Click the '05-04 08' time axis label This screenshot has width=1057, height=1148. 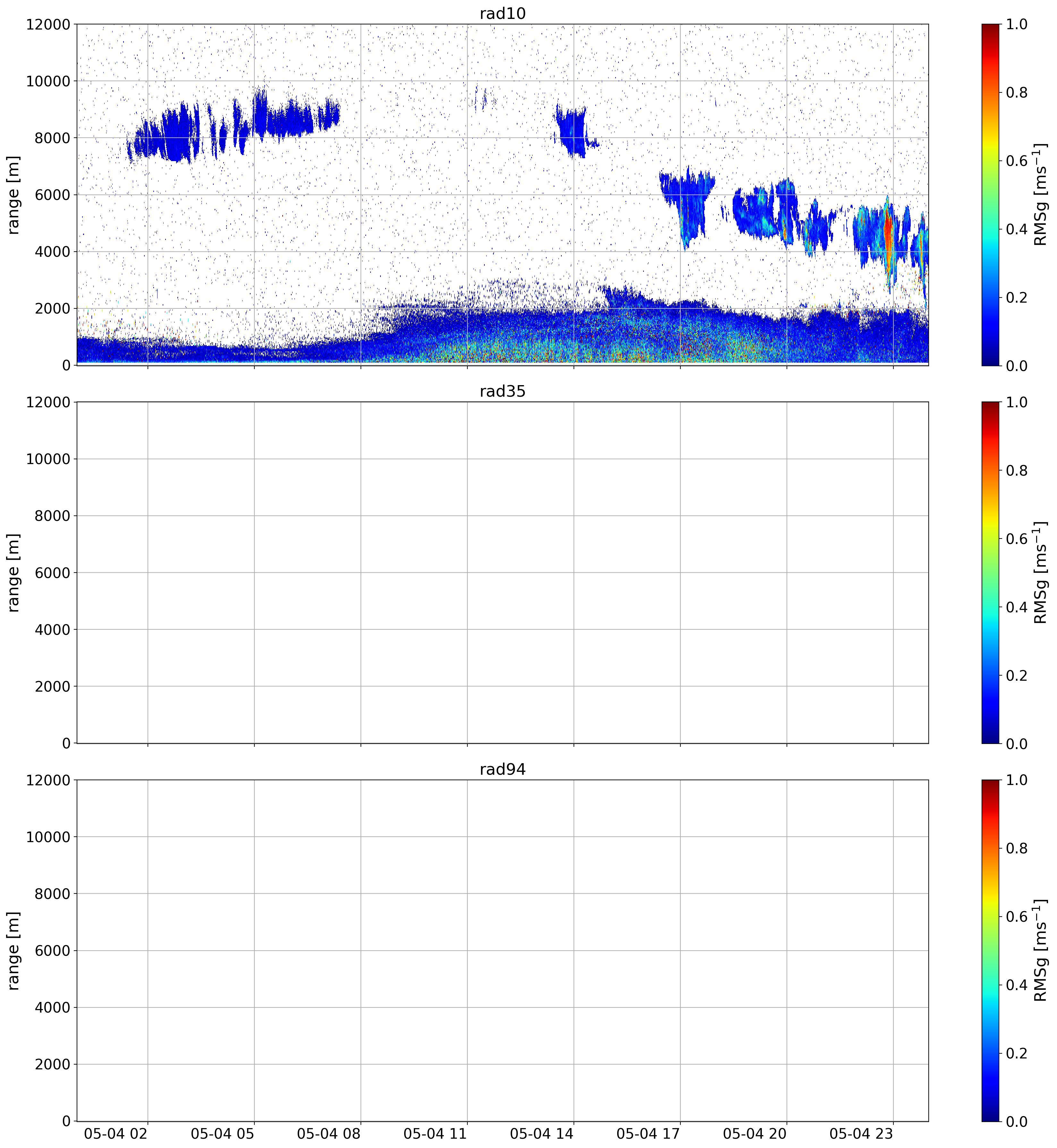(329, 1134)
